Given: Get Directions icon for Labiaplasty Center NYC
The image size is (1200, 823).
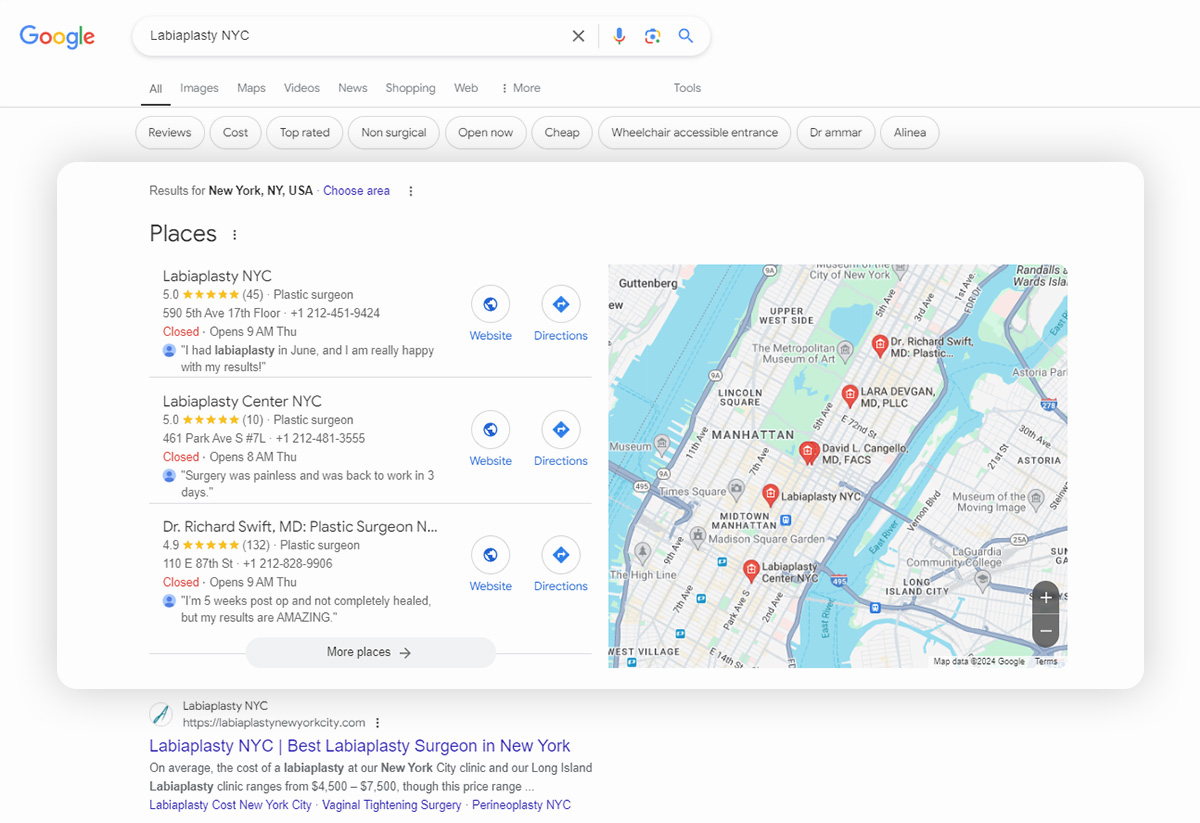Looking at the screenshot, I should pos(561,430).
